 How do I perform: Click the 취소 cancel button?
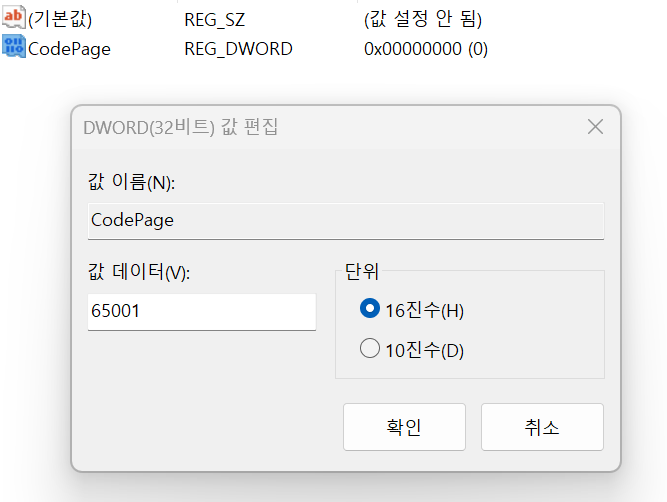point(542,427)
